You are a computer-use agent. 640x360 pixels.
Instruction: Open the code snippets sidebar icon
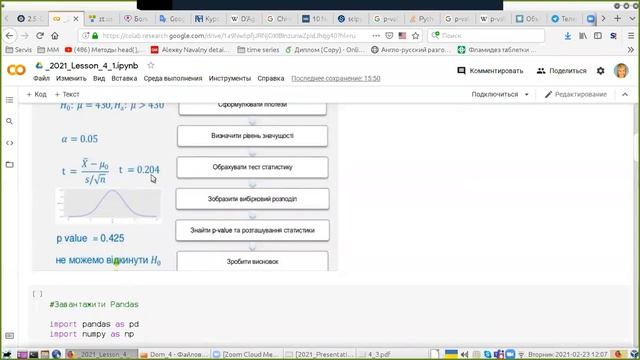pos(9,143)
